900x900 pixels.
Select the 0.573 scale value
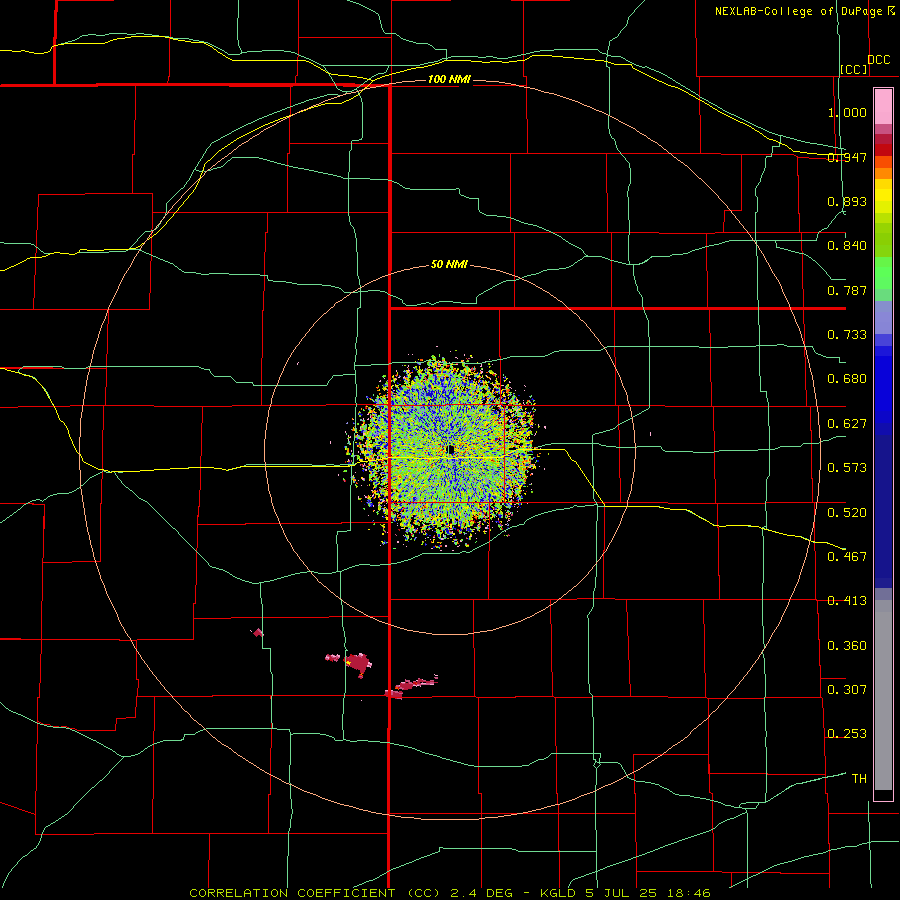[847, 468]
